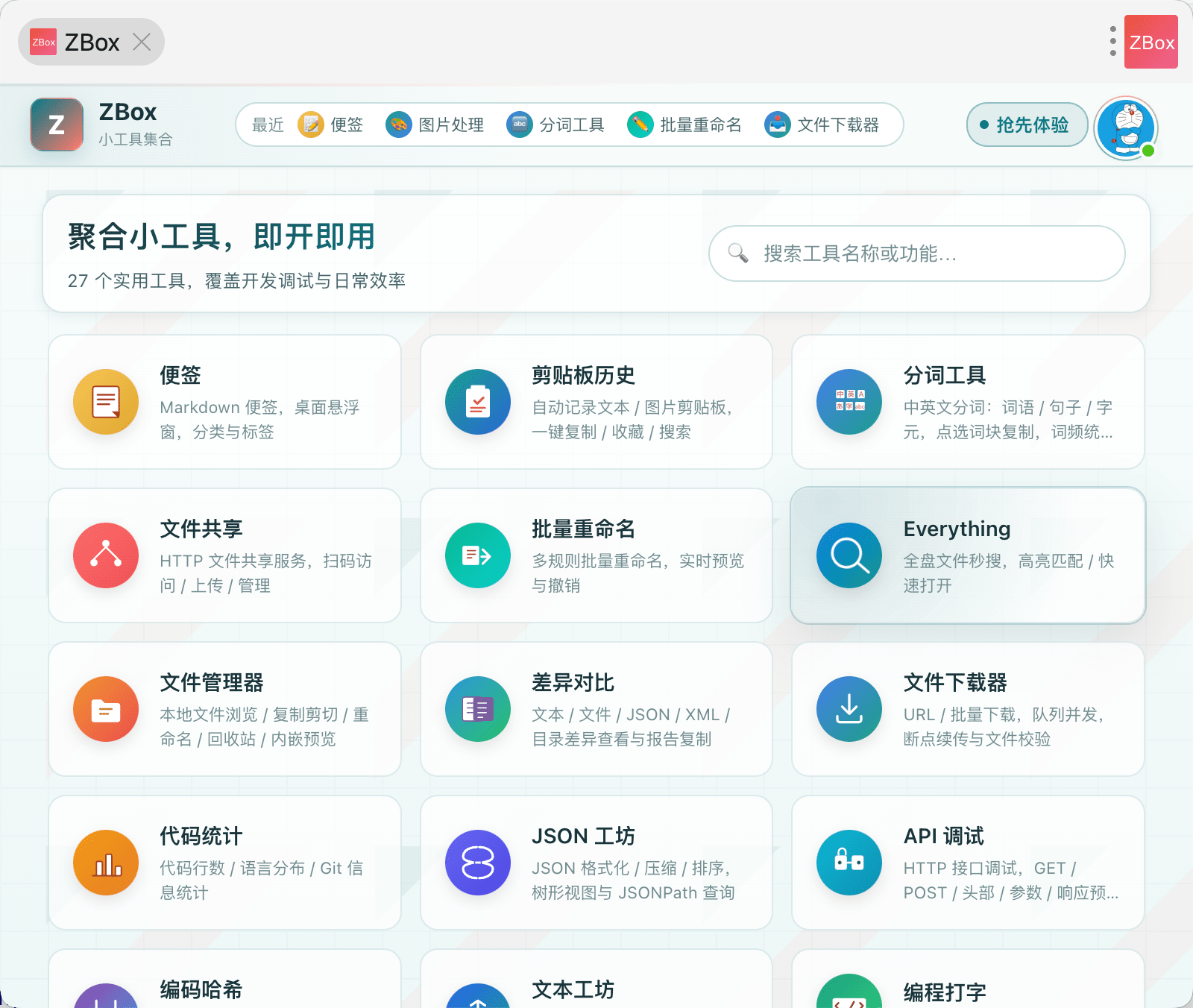Open the 剪贴板历史 card title
The height and width of the screenshot is (1008, 1193).
point(584,375)
